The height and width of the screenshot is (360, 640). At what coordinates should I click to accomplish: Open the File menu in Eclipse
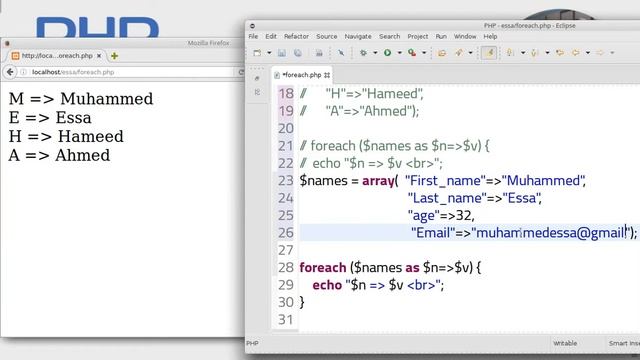click(253, 36)
